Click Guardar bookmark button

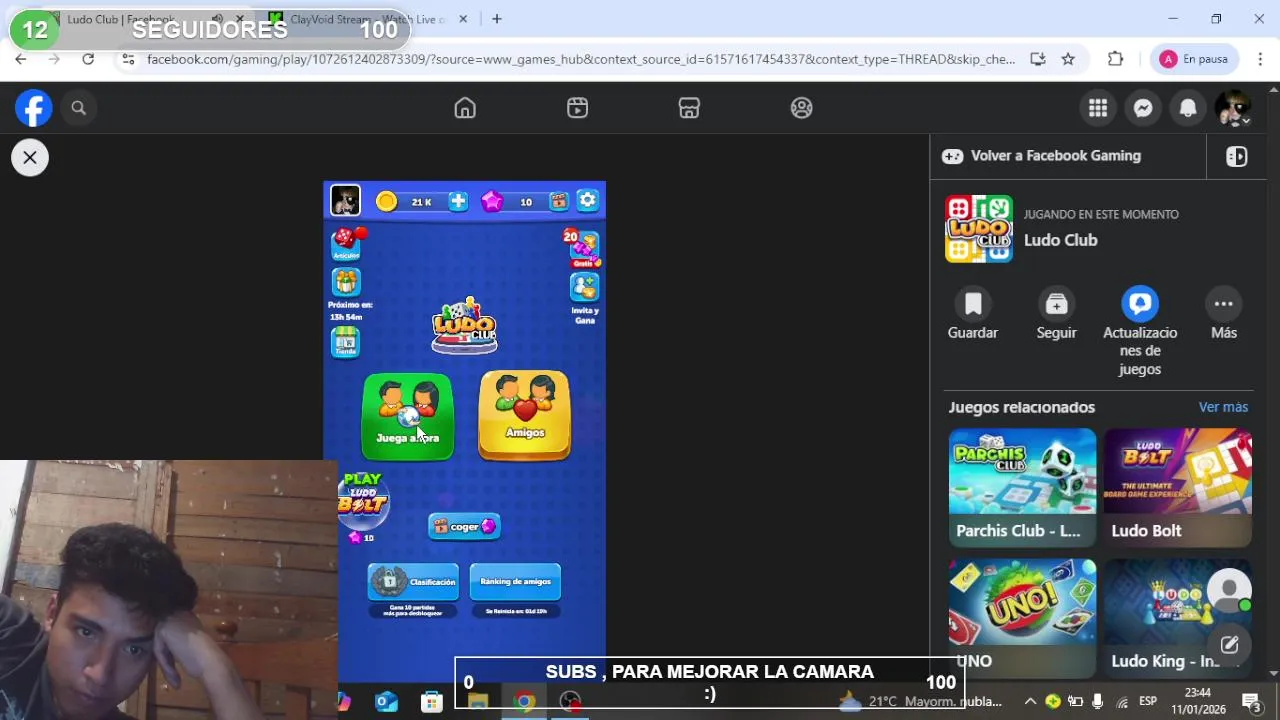tap(973, 314)
